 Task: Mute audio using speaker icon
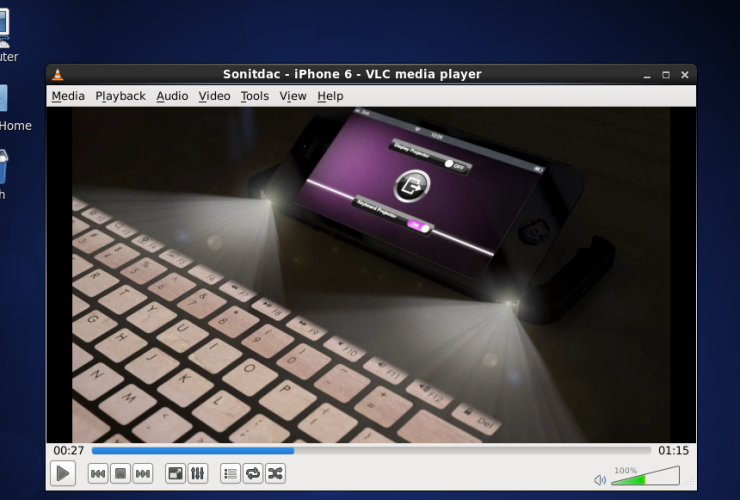pyautogui.click(x=600, y=480)
